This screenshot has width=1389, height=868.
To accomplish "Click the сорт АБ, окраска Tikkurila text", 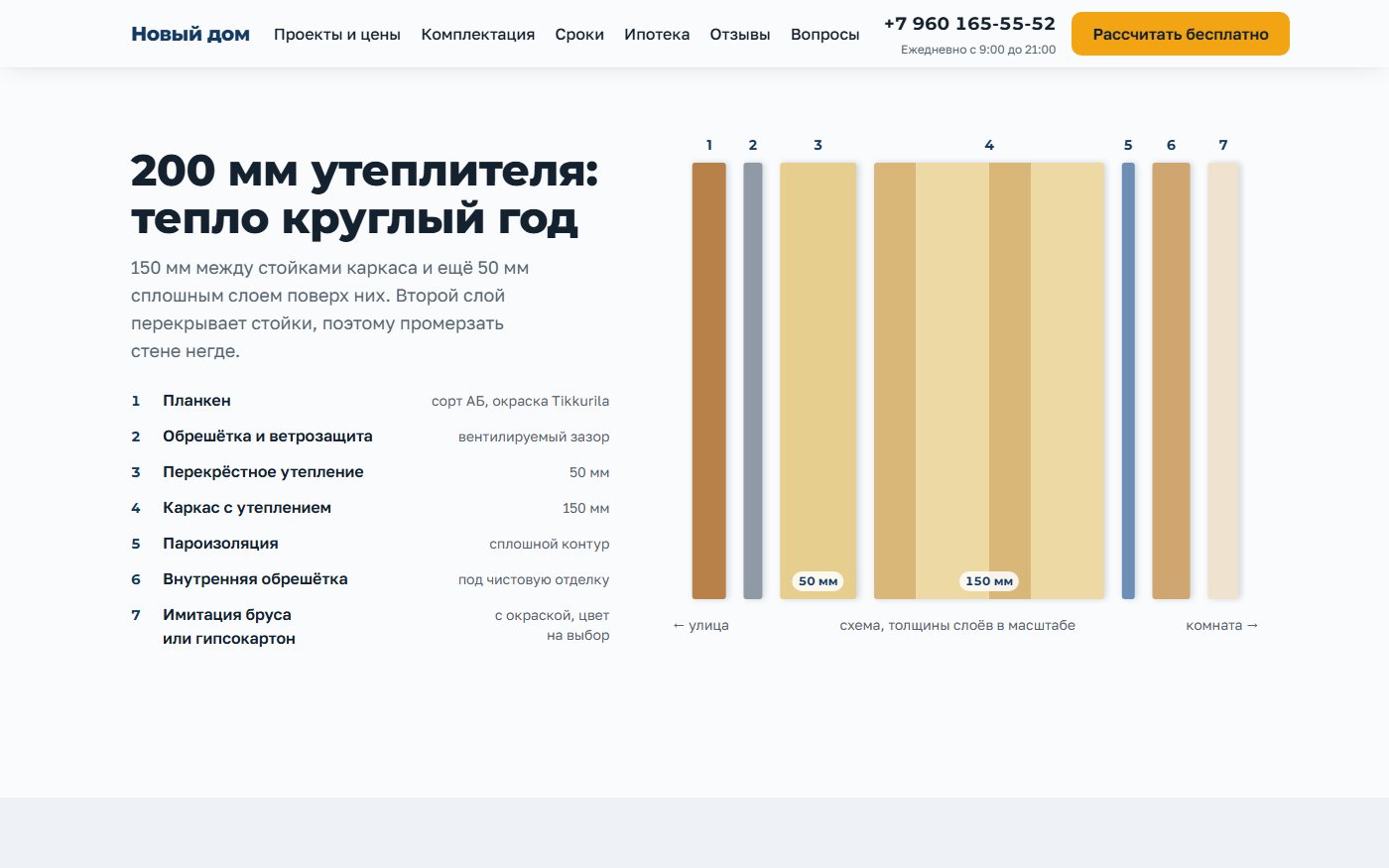I will click(x=521, y=401).
